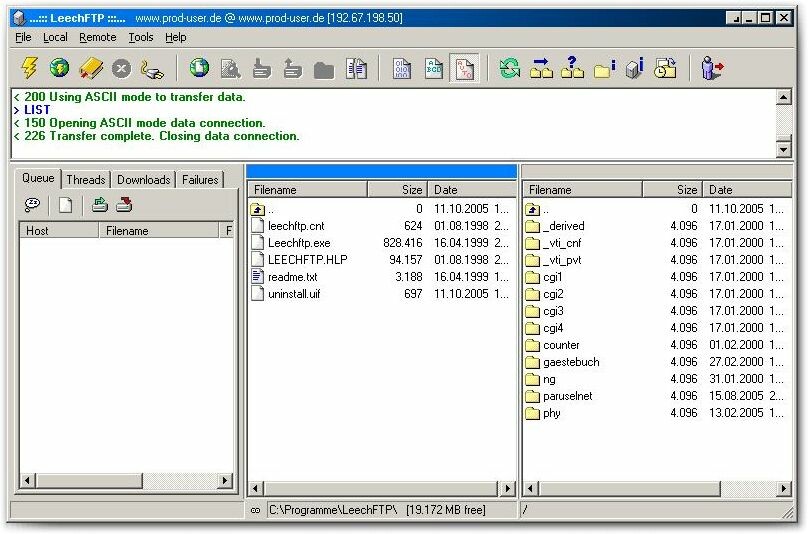Open the Local menu
Image resolution: width=808 pixels, height=534 pixels.
pos(55,37)
